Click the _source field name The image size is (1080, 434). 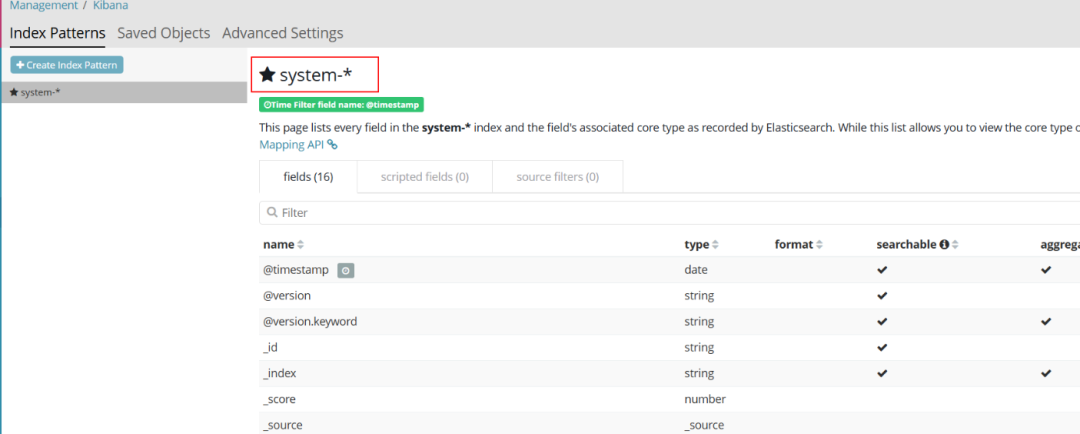(x=282, y=426)
